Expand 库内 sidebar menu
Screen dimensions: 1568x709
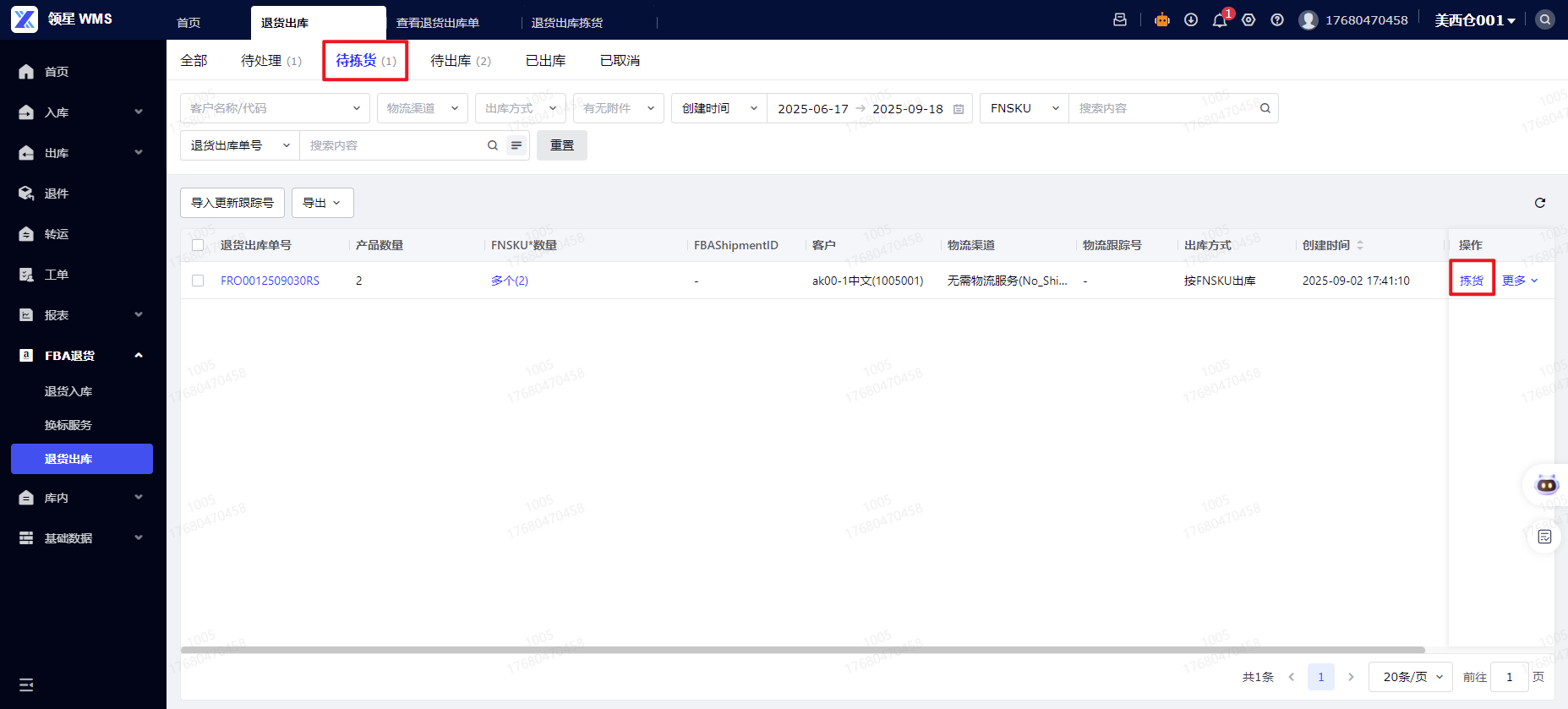click(x=83, y=498)
